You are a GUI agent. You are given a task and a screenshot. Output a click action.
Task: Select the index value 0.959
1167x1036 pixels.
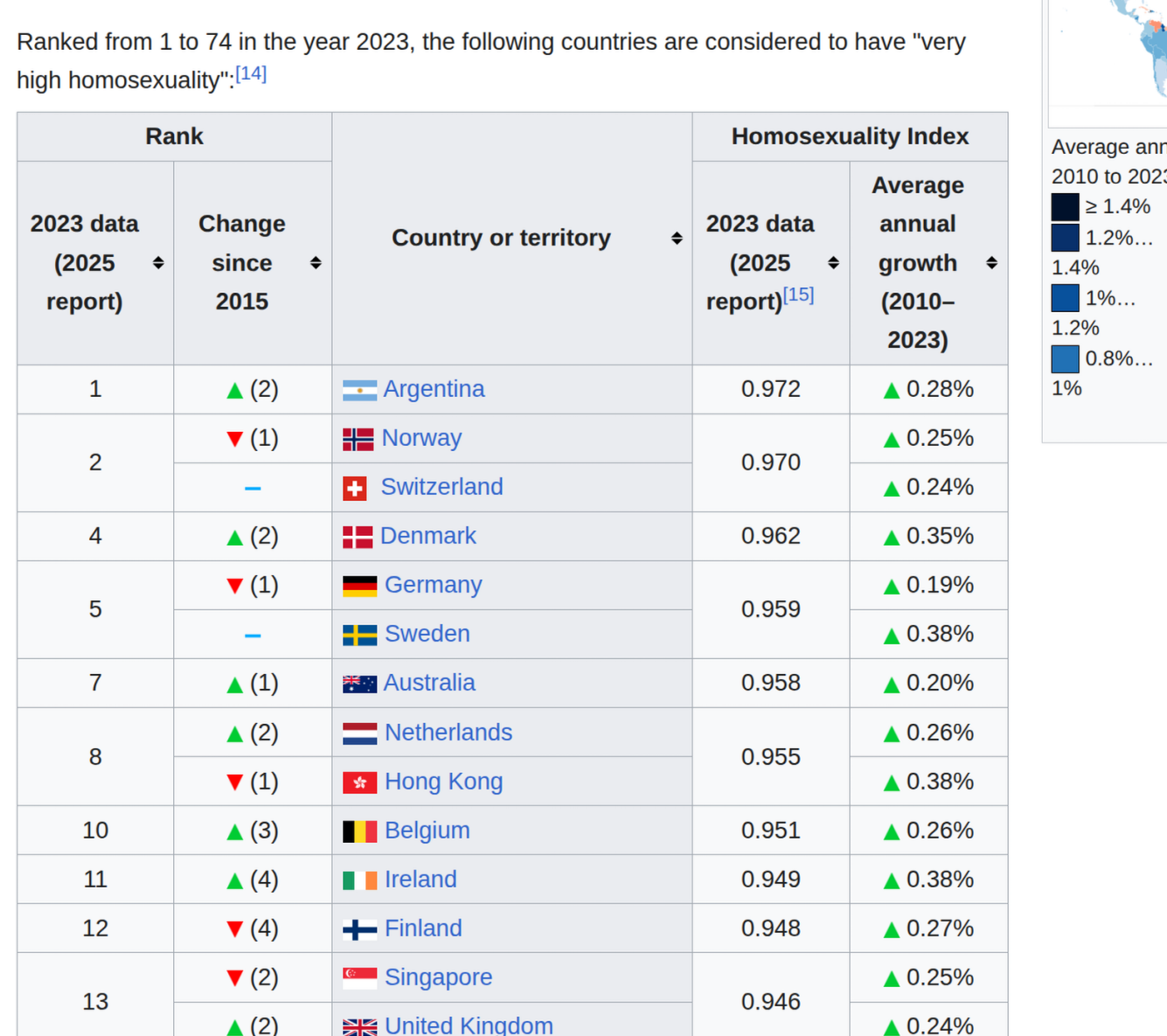pos(770,609)
